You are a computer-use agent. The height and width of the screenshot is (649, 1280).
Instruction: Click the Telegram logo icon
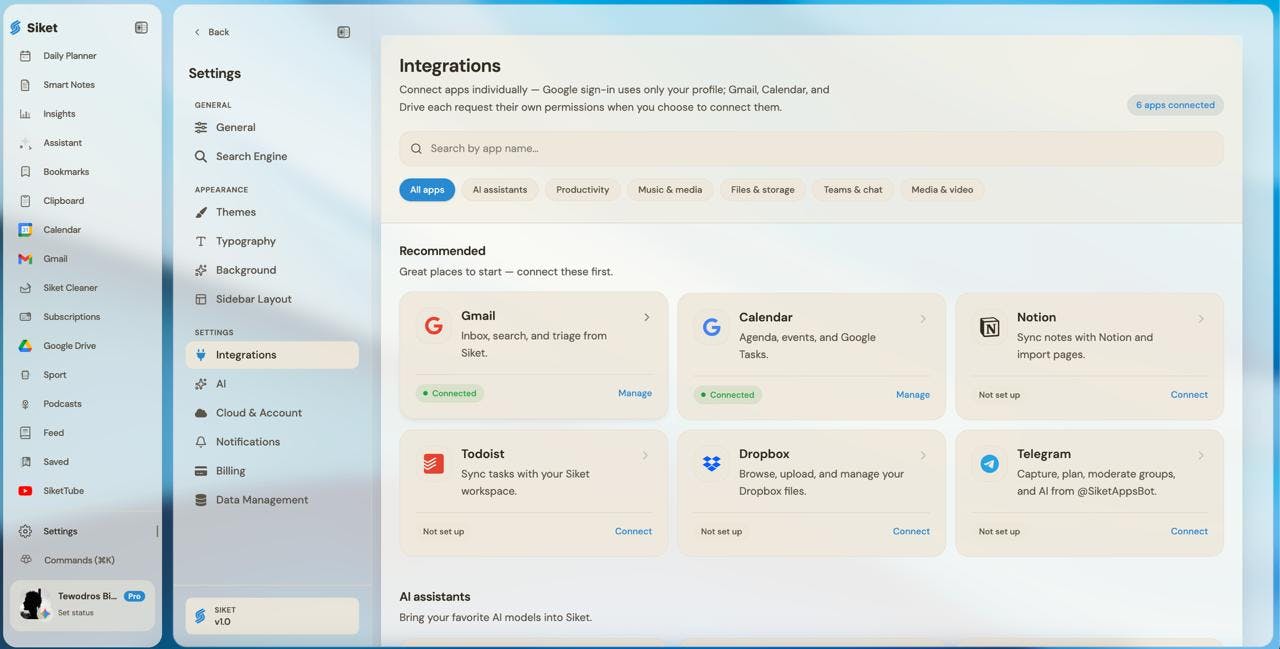point(989,464)
